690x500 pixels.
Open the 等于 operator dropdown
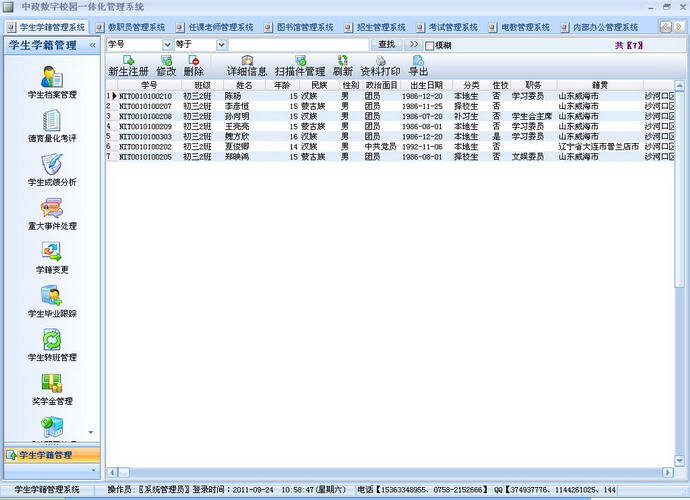(221, 45)
